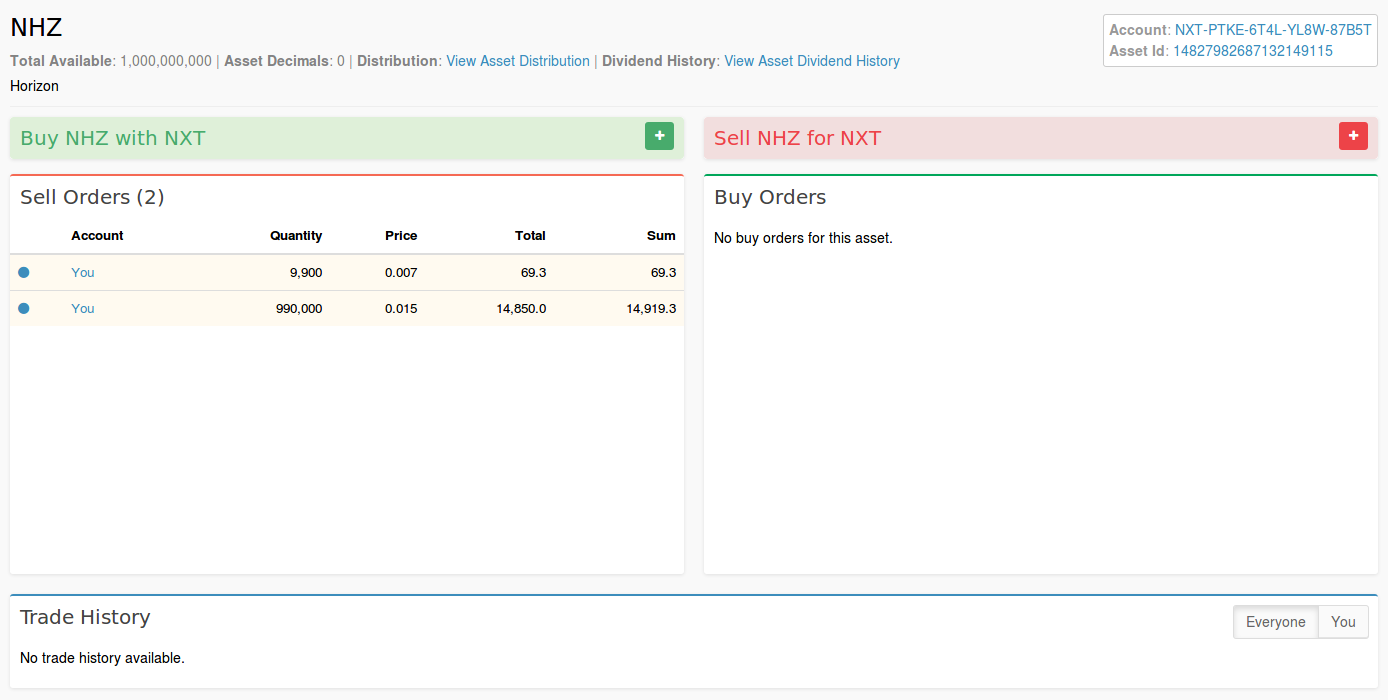Open the You account link in the 9,900 order row
Viewport: 1388px width, 700px height.
point(83,272)
